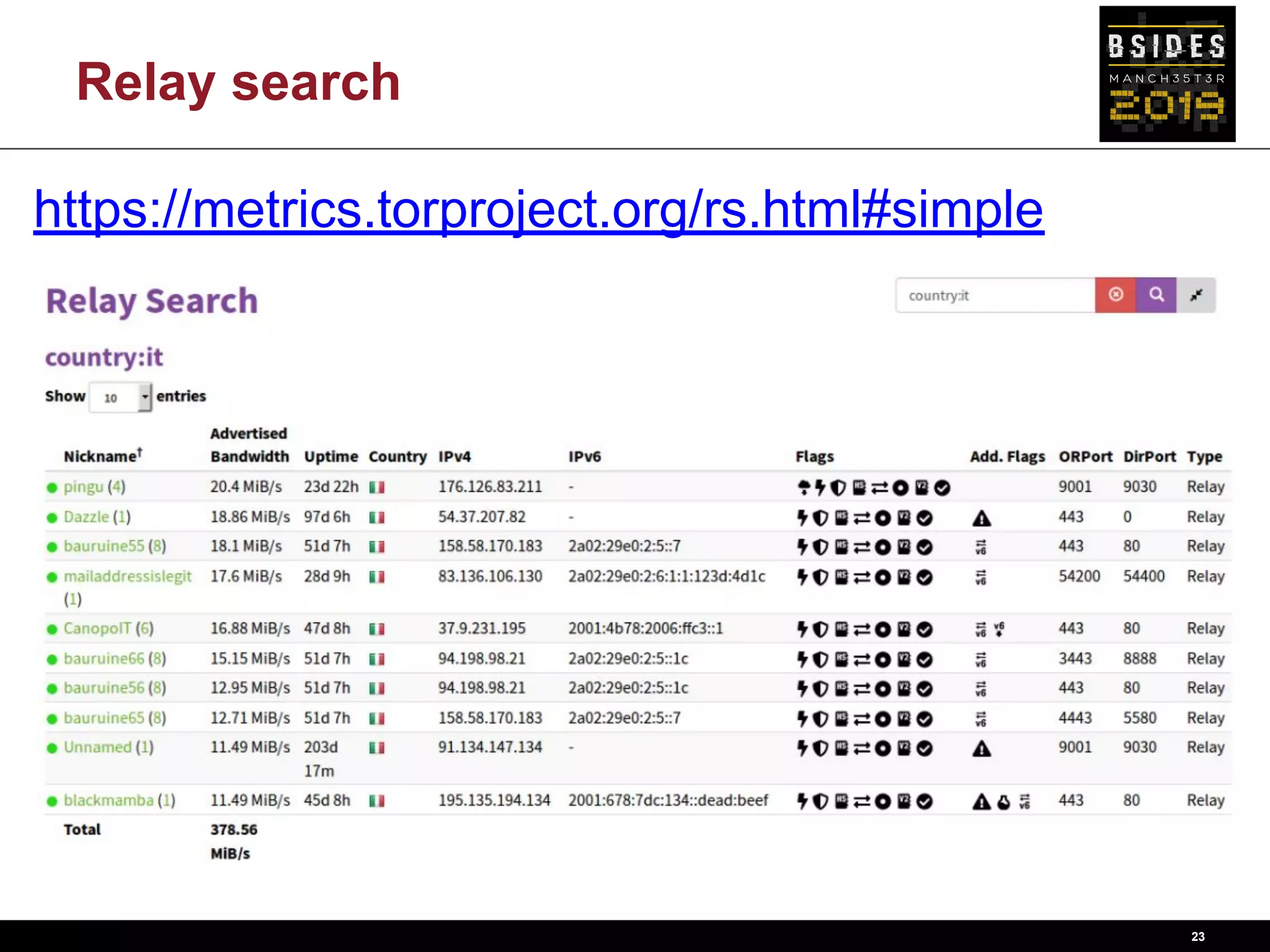Image resolution: width=1270 pixels, height=952 pixels.
Task: Open the Dazzle relay link
Action: (x=86, y=516)
